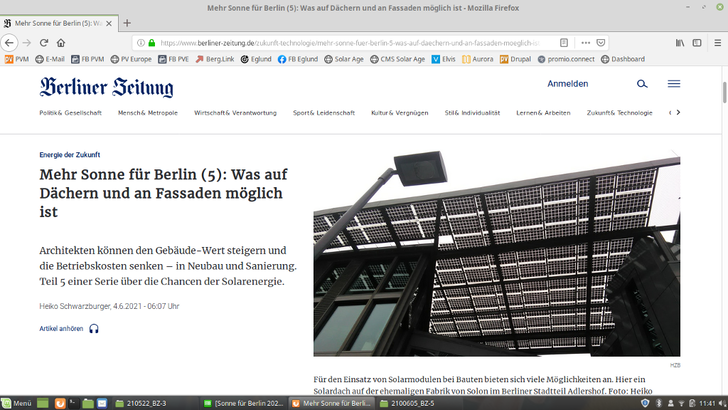
Task: Click the browser back arrow button
Action: 10,43
